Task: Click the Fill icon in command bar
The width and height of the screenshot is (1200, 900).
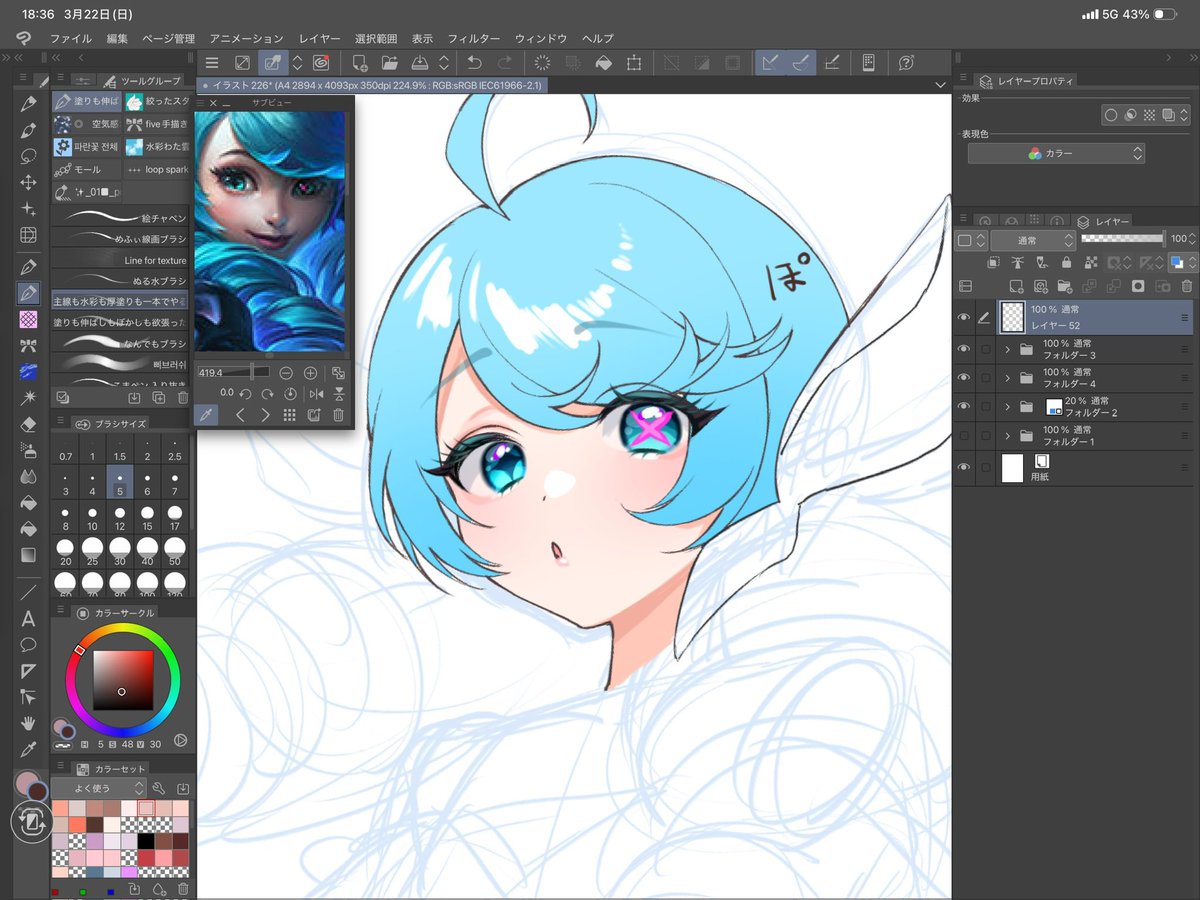Action: coord(603,63)
